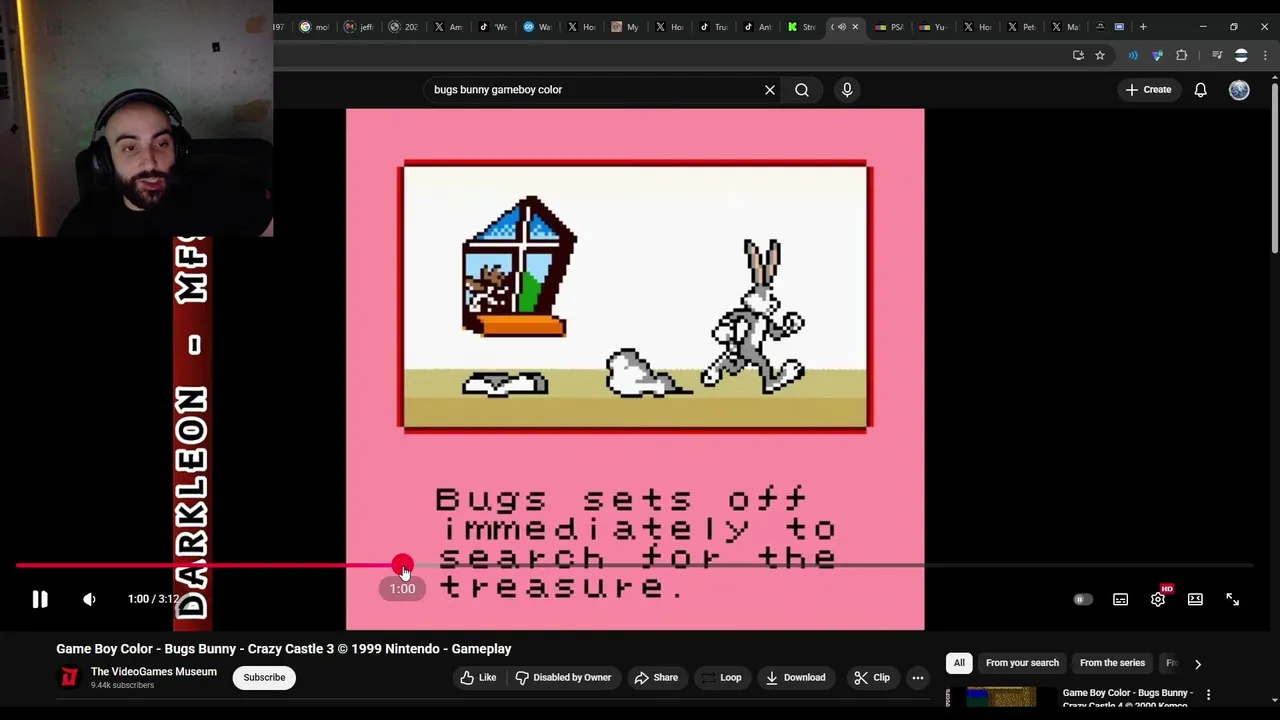
Task: Switch to the 'My' tab
Action: (625, 27)
